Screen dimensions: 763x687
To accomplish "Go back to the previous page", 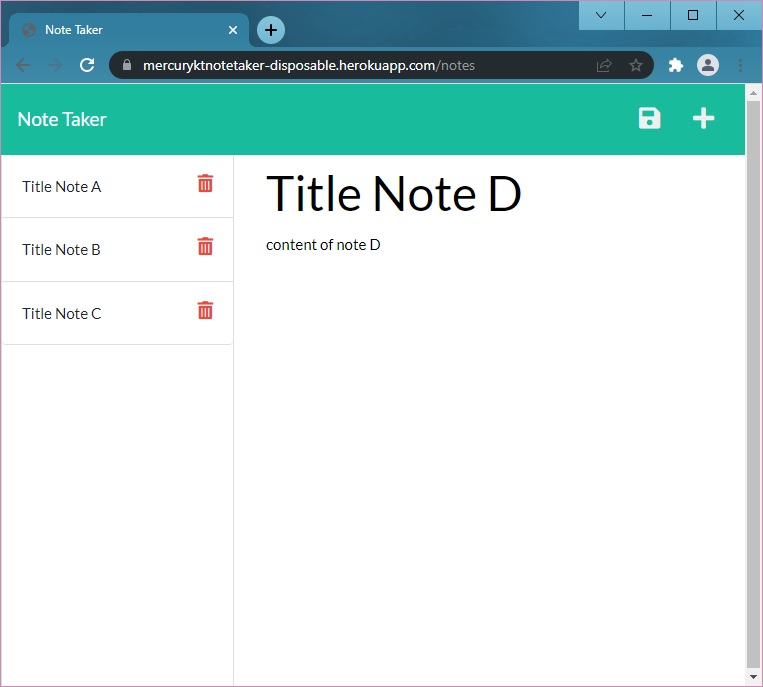I will click(23, 65).
